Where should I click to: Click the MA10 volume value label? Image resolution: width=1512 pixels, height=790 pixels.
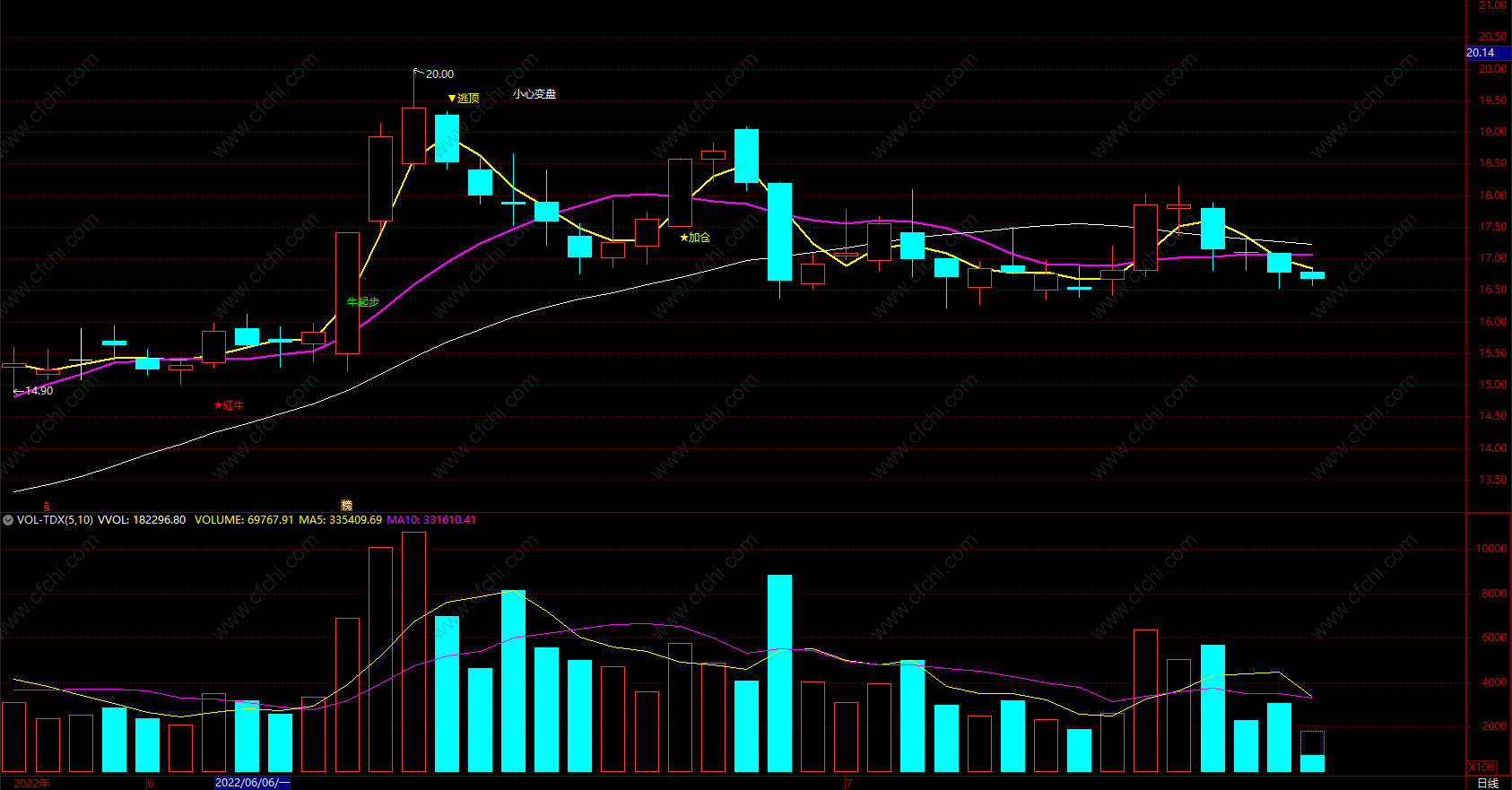click(431, 520)
